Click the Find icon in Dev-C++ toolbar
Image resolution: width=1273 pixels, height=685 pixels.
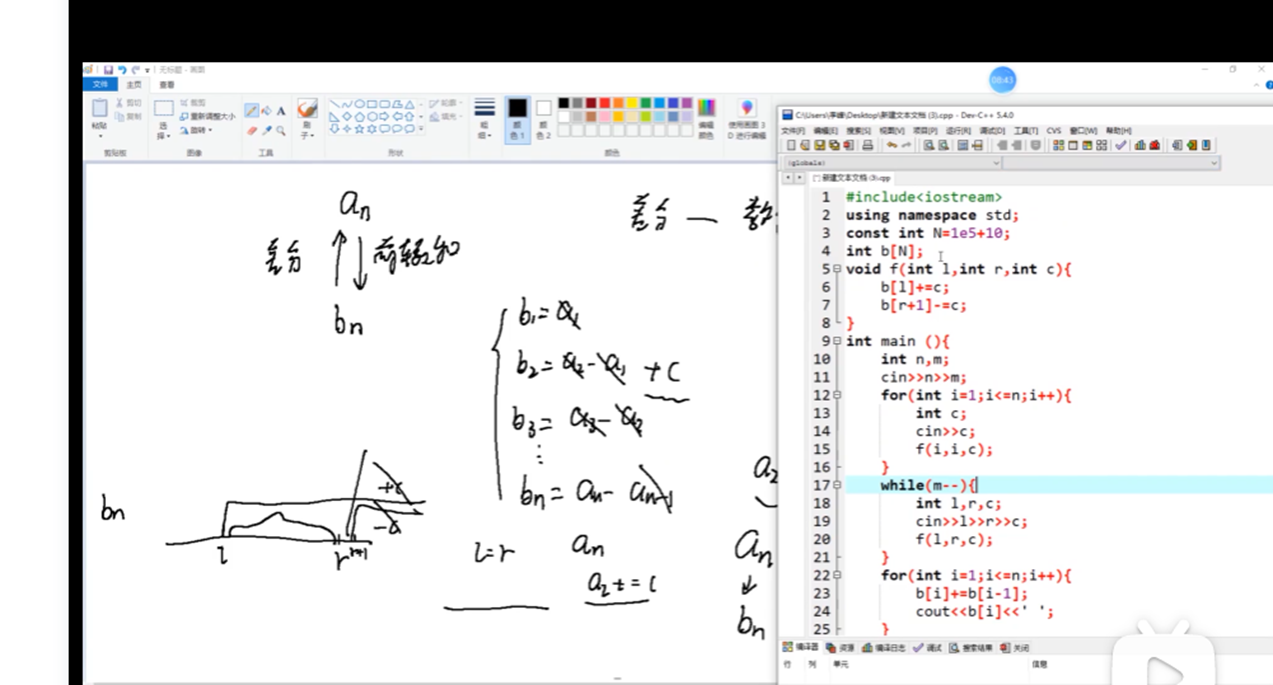click(929, 146)
